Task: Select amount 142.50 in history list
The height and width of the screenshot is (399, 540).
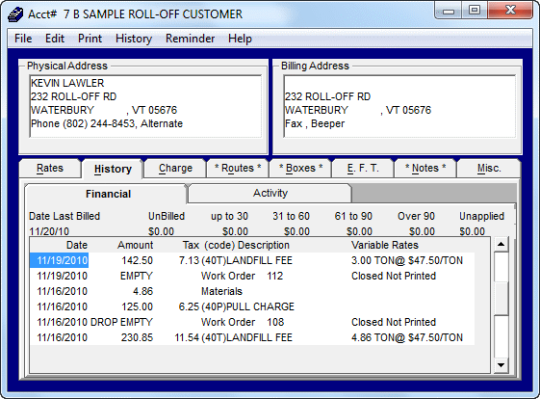Action: [137, 260]
